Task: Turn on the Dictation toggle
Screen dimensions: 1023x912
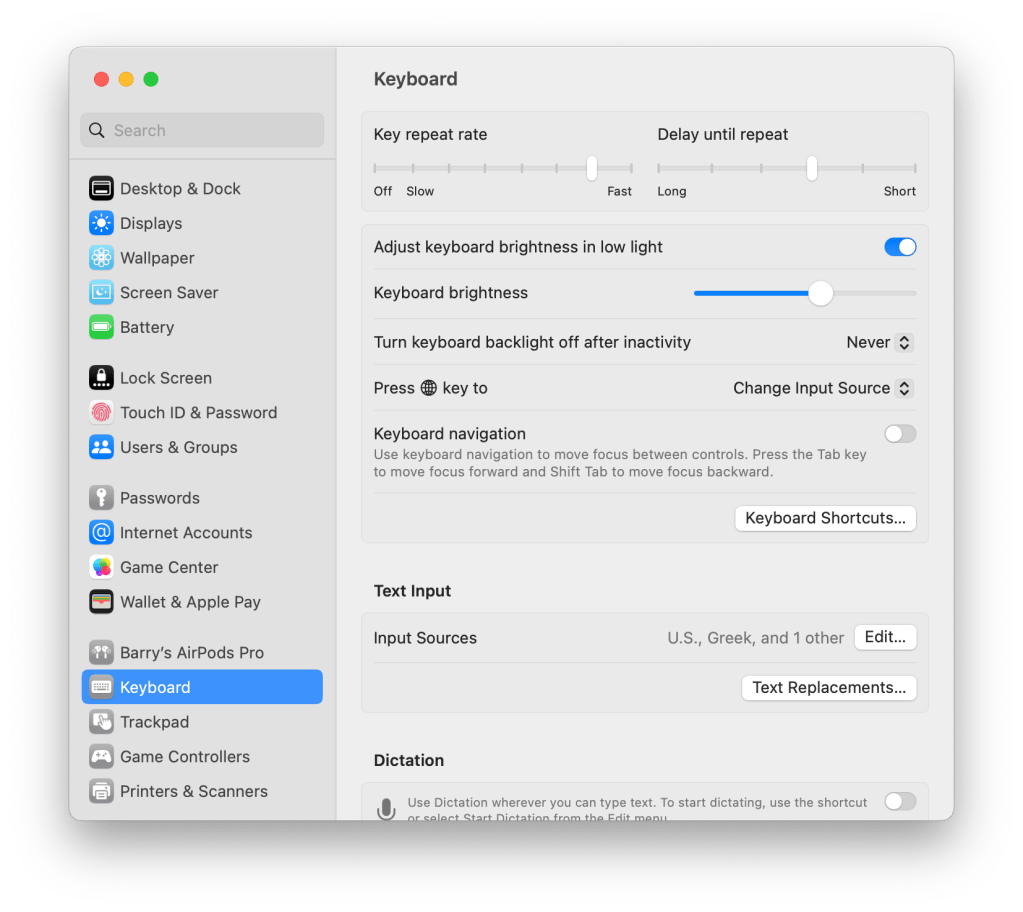Action: [900, 801]
